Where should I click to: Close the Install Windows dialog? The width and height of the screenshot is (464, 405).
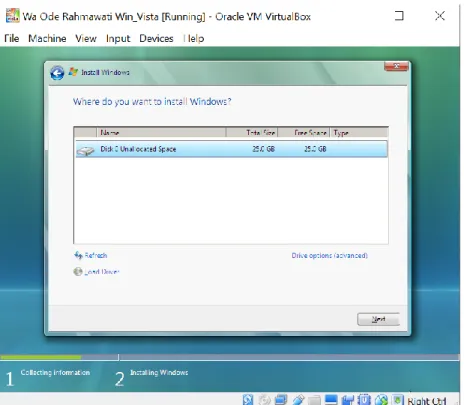[396, 66]
